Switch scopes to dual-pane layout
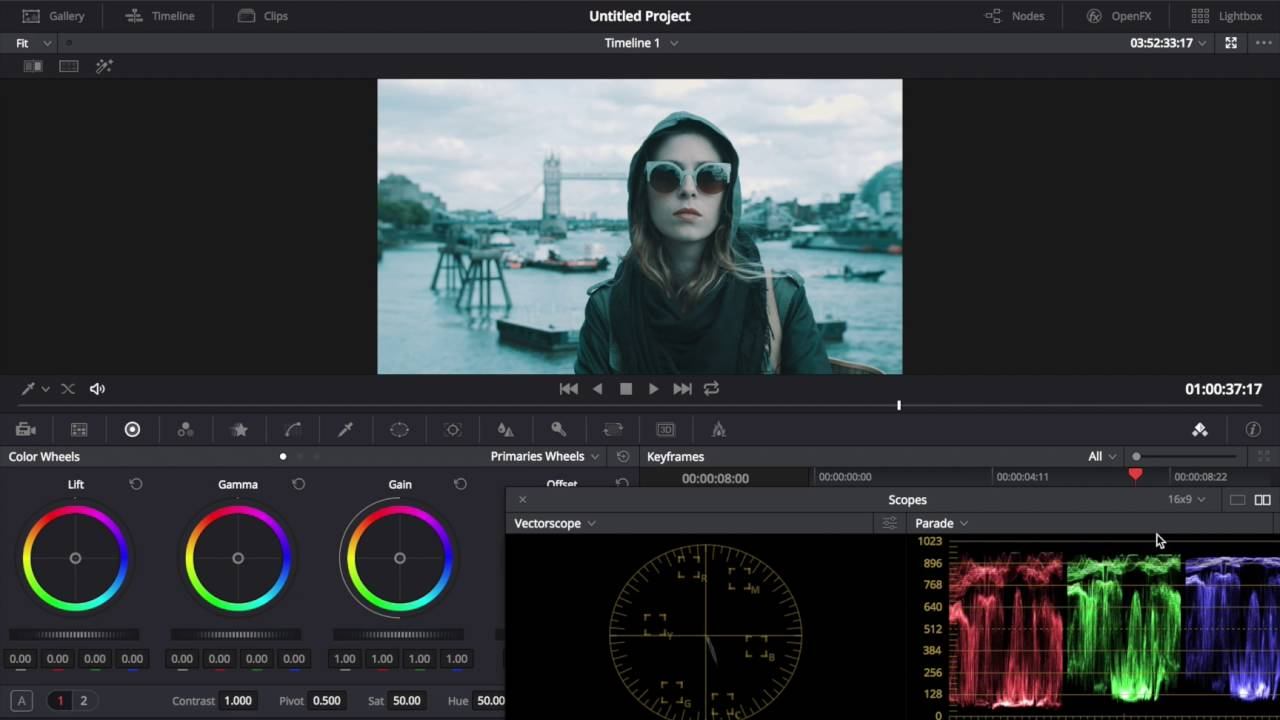This screenshot has height=720, width=1280. pyautogui.click(x=1262, y=500)
